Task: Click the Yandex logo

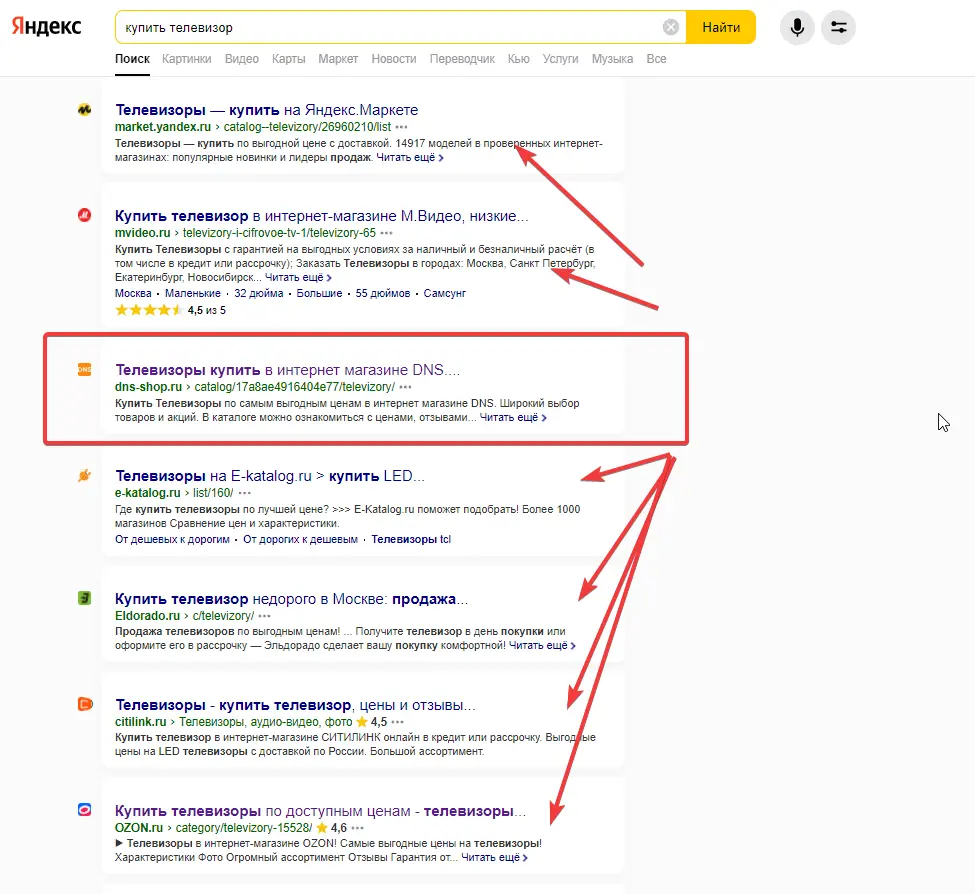Action: pos(47,27)
